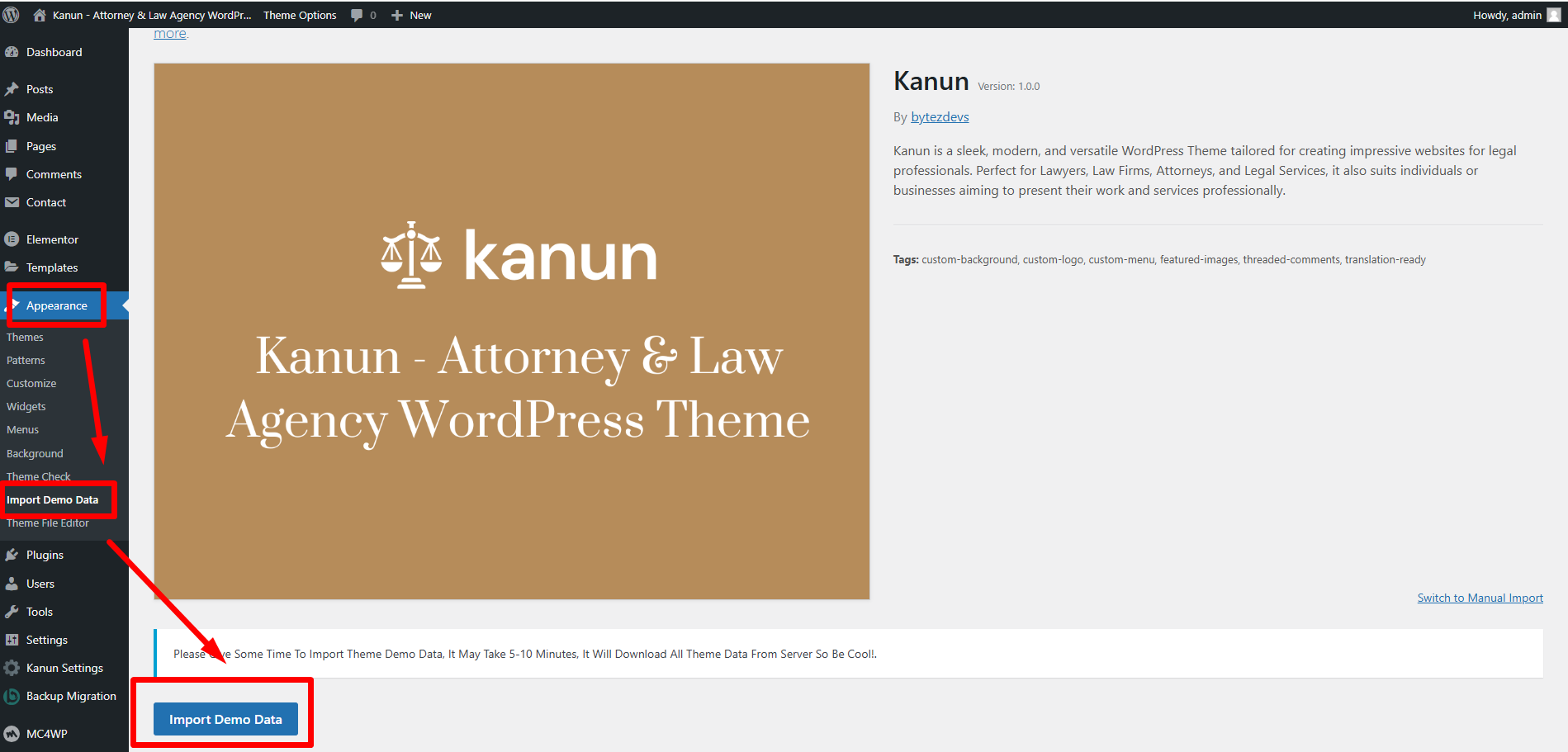Image resolution: width=1568 pixels, height=752 pixels.
Task: Click the Dashboard gauge icon
Action: [12, 52]
